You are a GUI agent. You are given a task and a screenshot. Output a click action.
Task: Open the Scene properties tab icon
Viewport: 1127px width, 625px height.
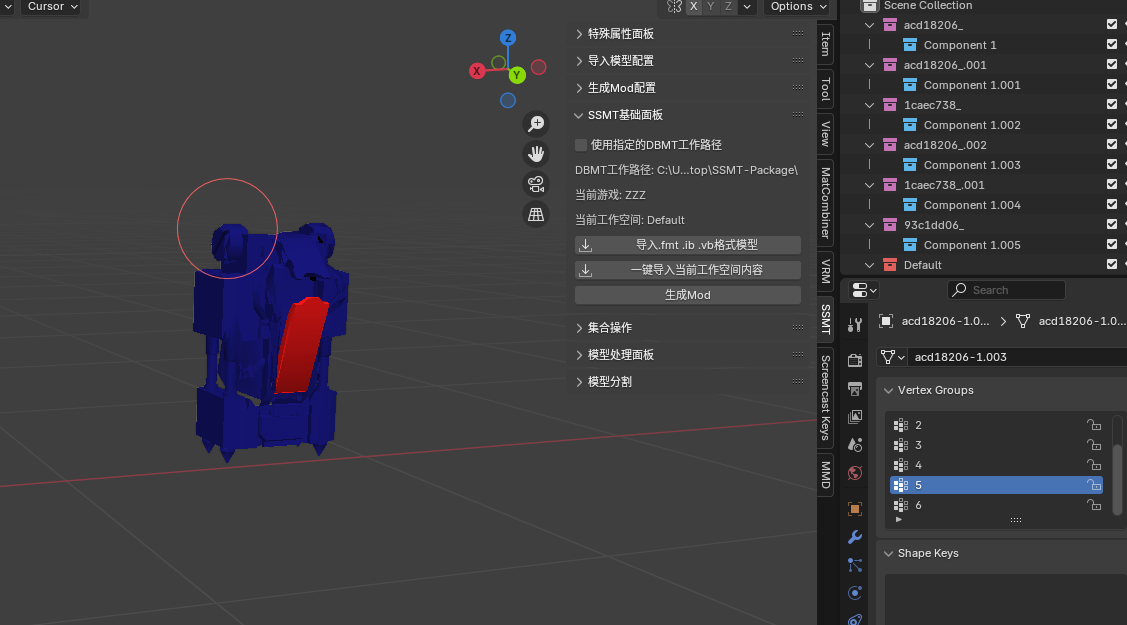coord(855,445)
